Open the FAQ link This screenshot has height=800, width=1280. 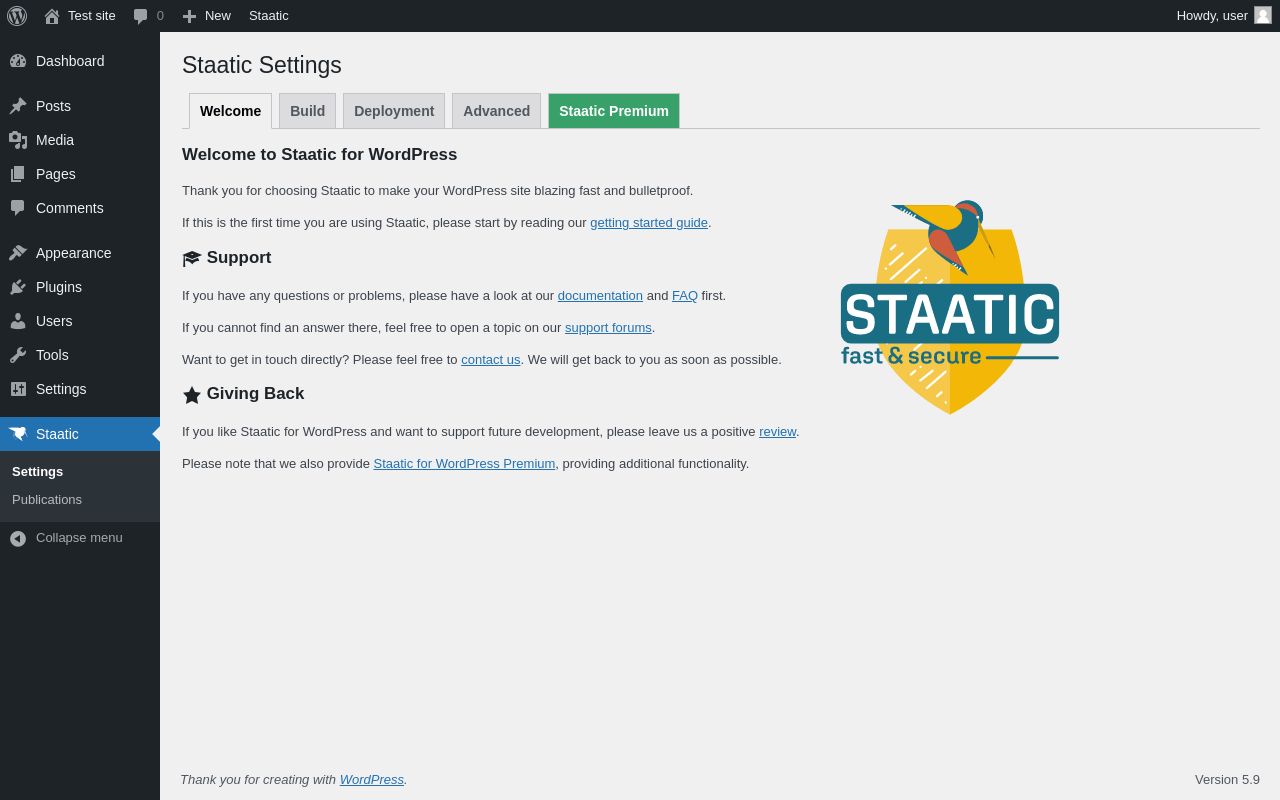(685, 296)
